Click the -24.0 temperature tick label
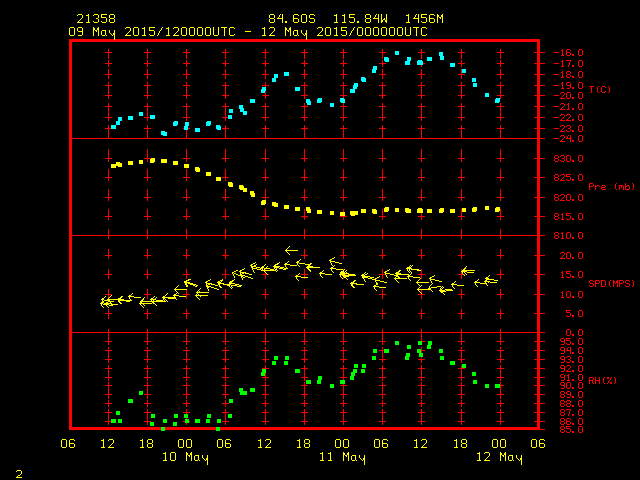The width and height of the screenshot is (640, 480). click(568, 139)
